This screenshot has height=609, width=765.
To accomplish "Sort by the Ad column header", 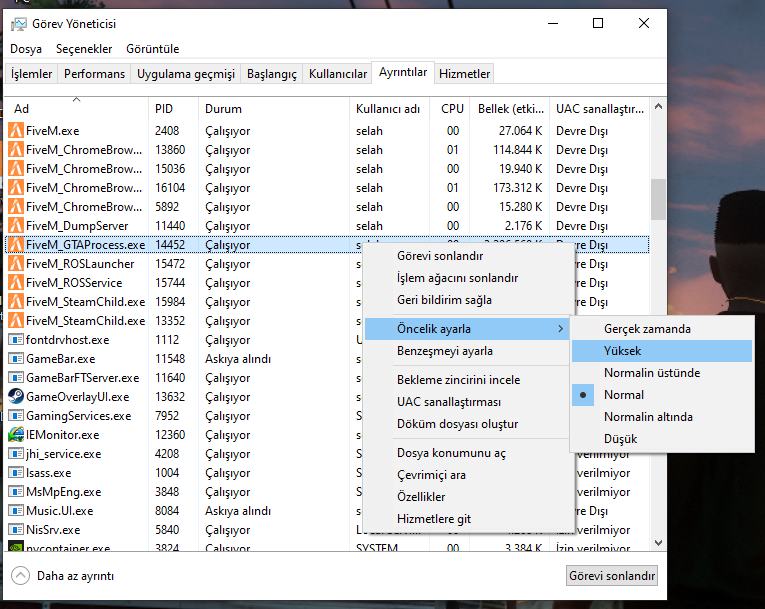I will (x=76, y=109).
